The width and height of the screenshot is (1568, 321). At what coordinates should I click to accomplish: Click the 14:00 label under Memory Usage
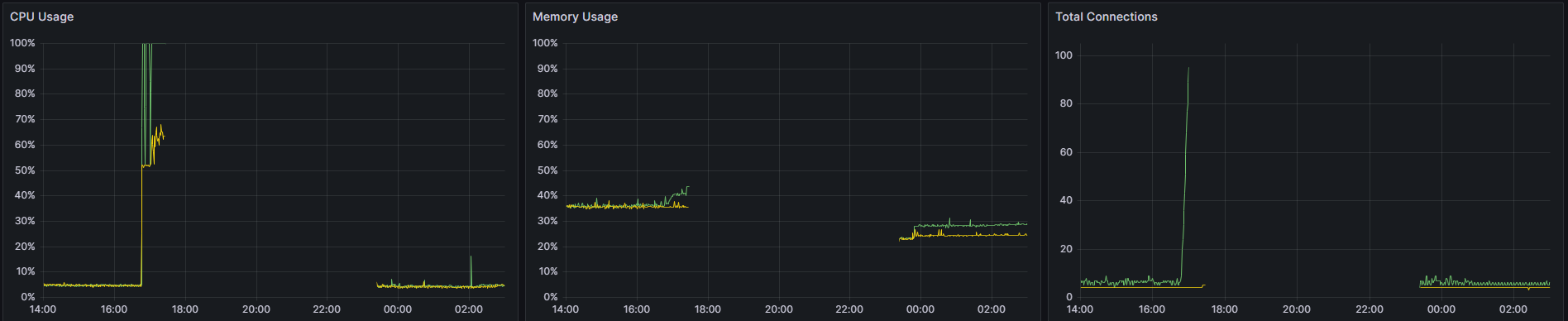tap(566, 309)
